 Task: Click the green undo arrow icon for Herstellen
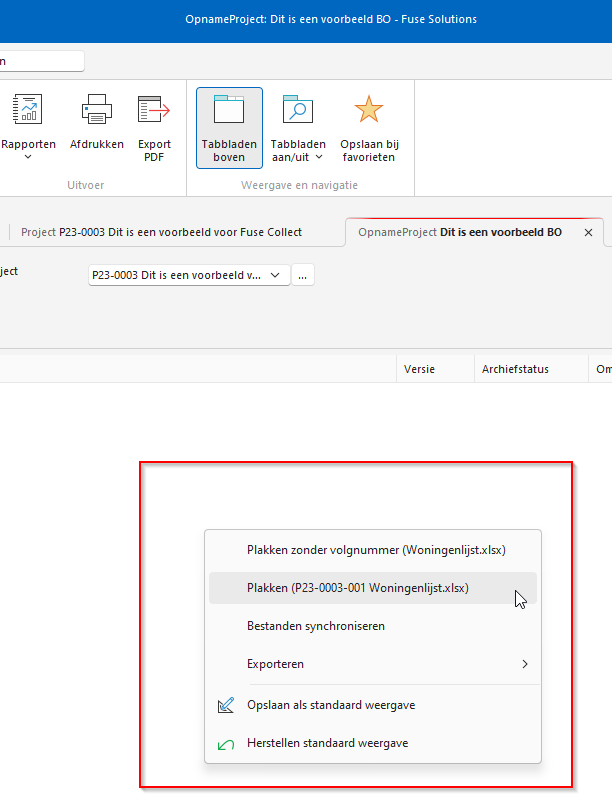(226, 745)
